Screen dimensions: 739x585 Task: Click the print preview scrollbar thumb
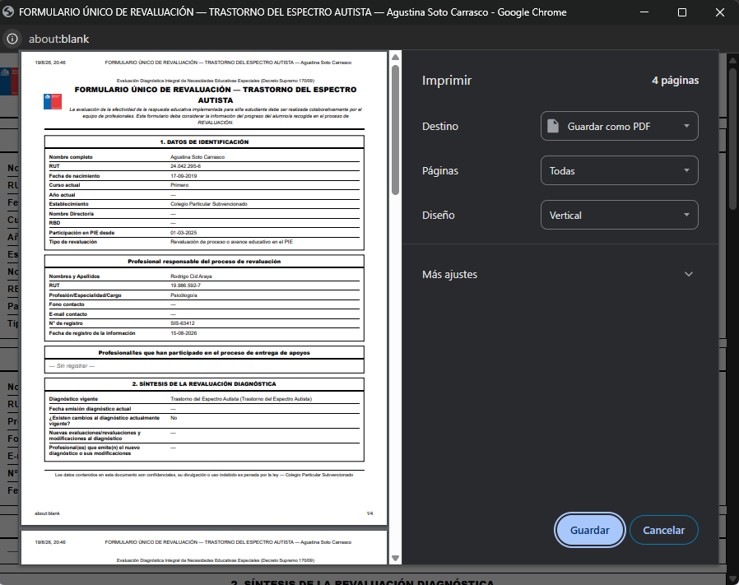[x=395, y=130]
